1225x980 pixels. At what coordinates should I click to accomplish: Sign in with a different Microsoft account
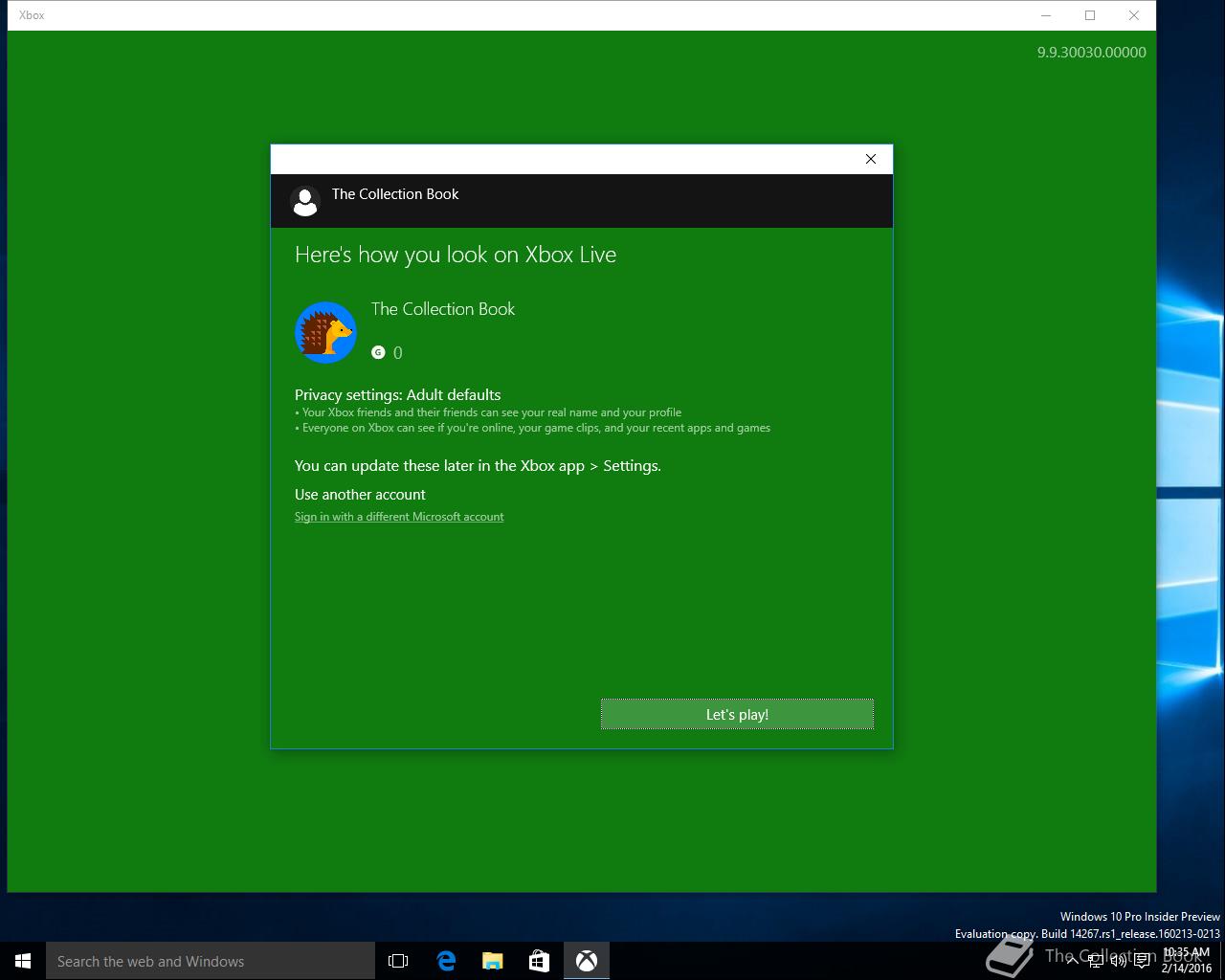399,517
